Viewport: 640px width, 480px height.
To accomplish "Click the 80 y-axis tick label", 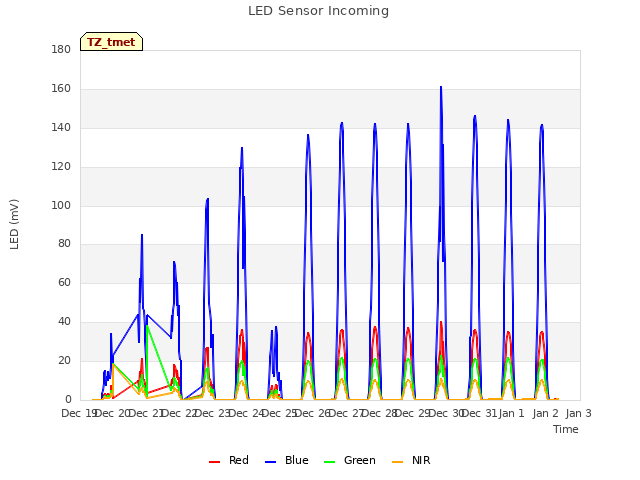I will pyautogui.click(x=64, y=244).
